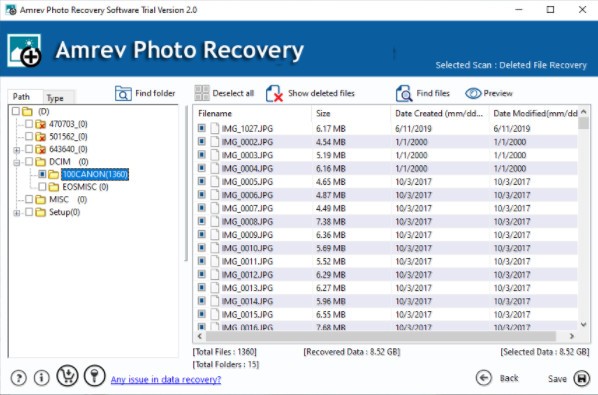Click the Find files magnifier icon
Screen dimensions: 598x395
tap(404, 93)
